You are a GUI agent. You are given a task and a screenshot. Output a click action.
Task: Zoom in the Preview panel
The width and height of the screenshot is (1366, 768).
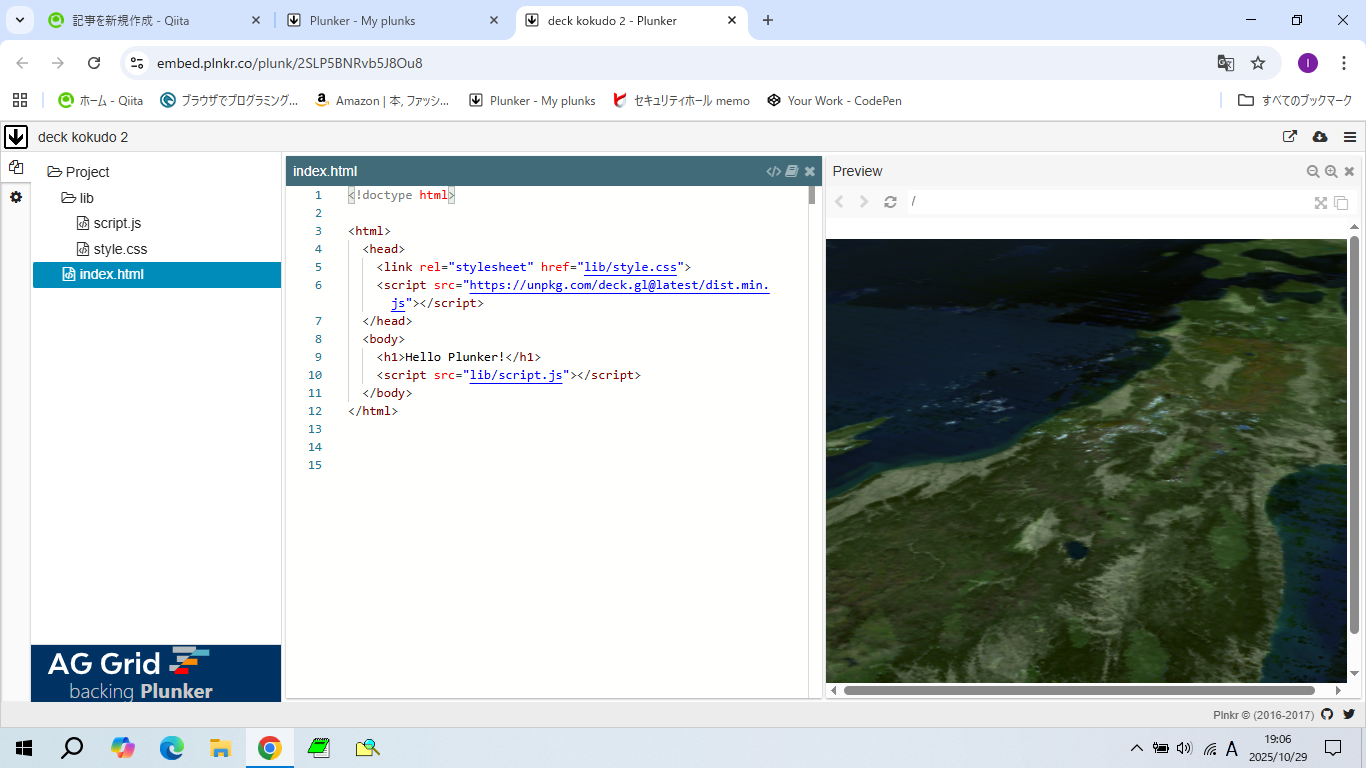1331,171
